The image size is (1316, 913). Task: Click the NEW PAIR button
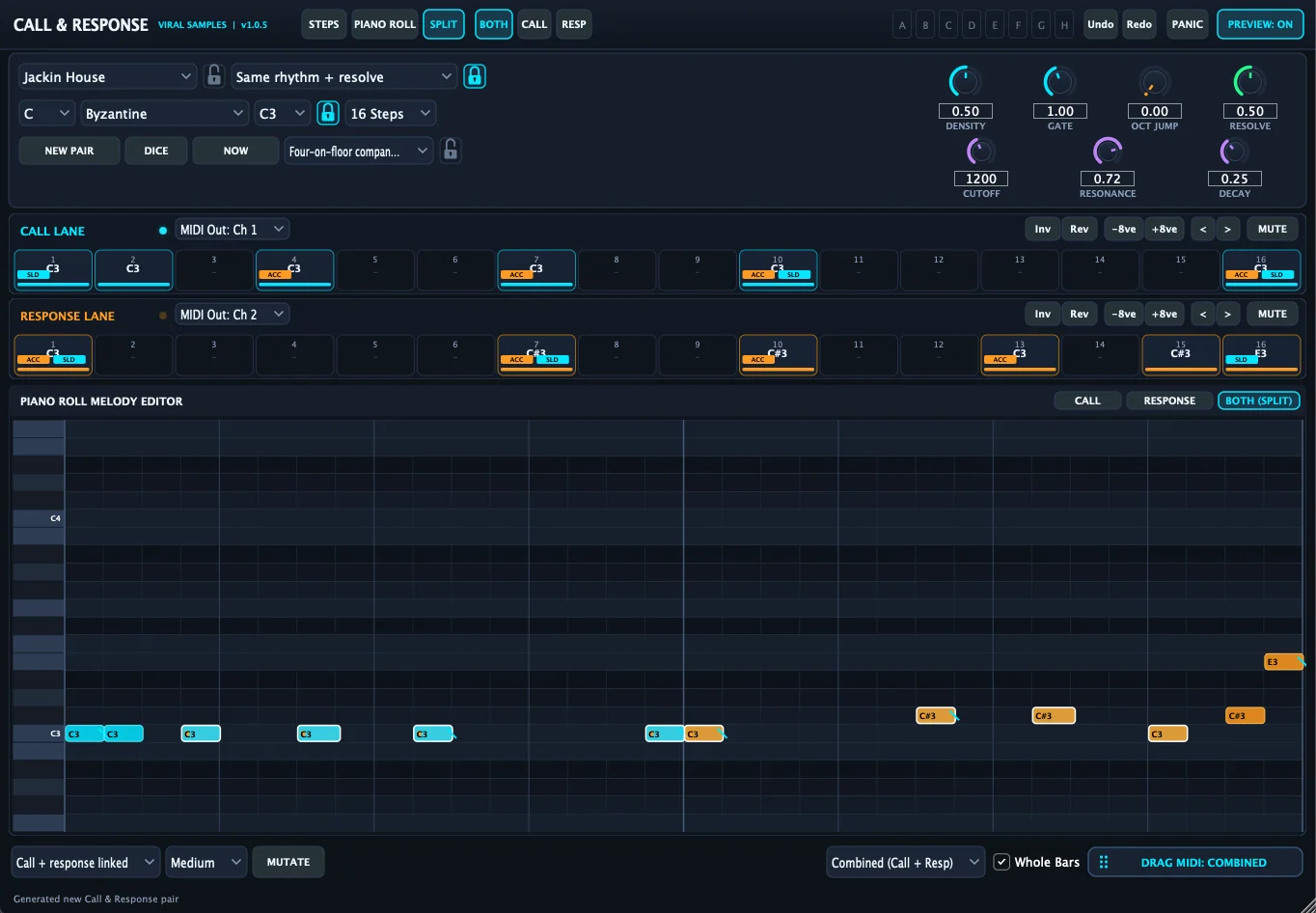pos(69,151)
